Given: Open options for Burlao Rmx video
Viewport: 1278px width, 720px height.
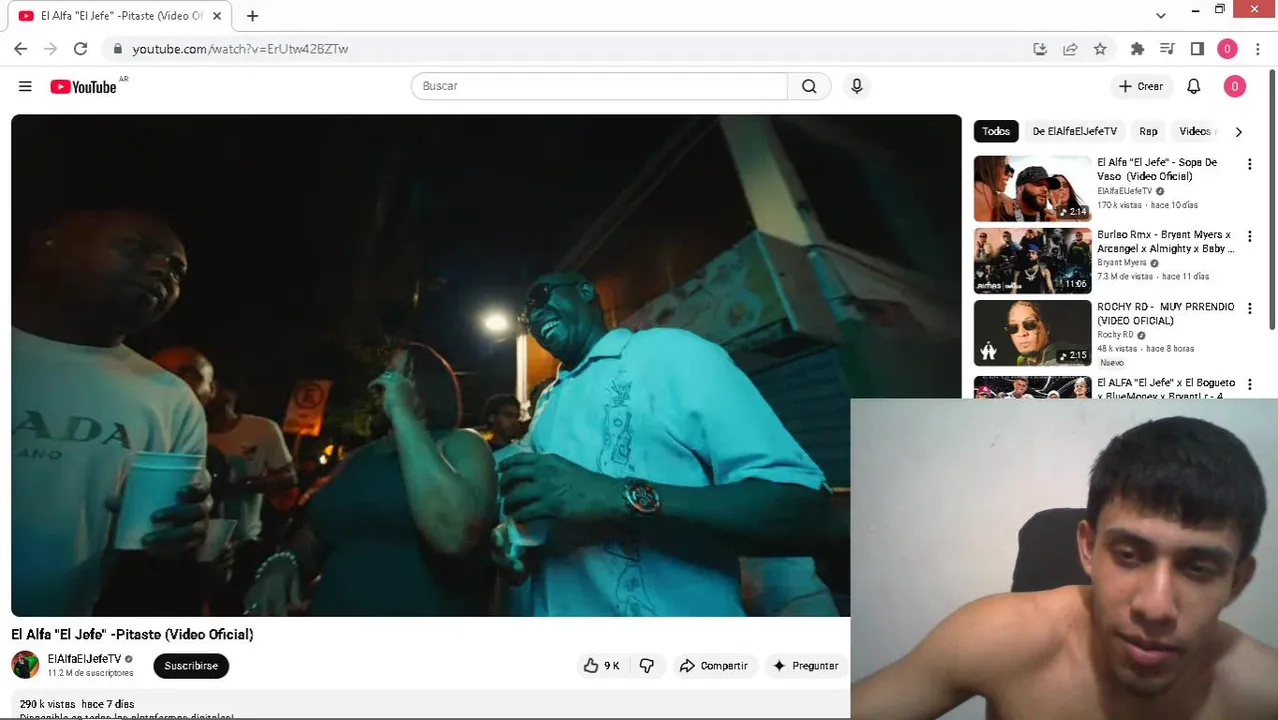Looking at the screenshot, I should (1249, 237).
